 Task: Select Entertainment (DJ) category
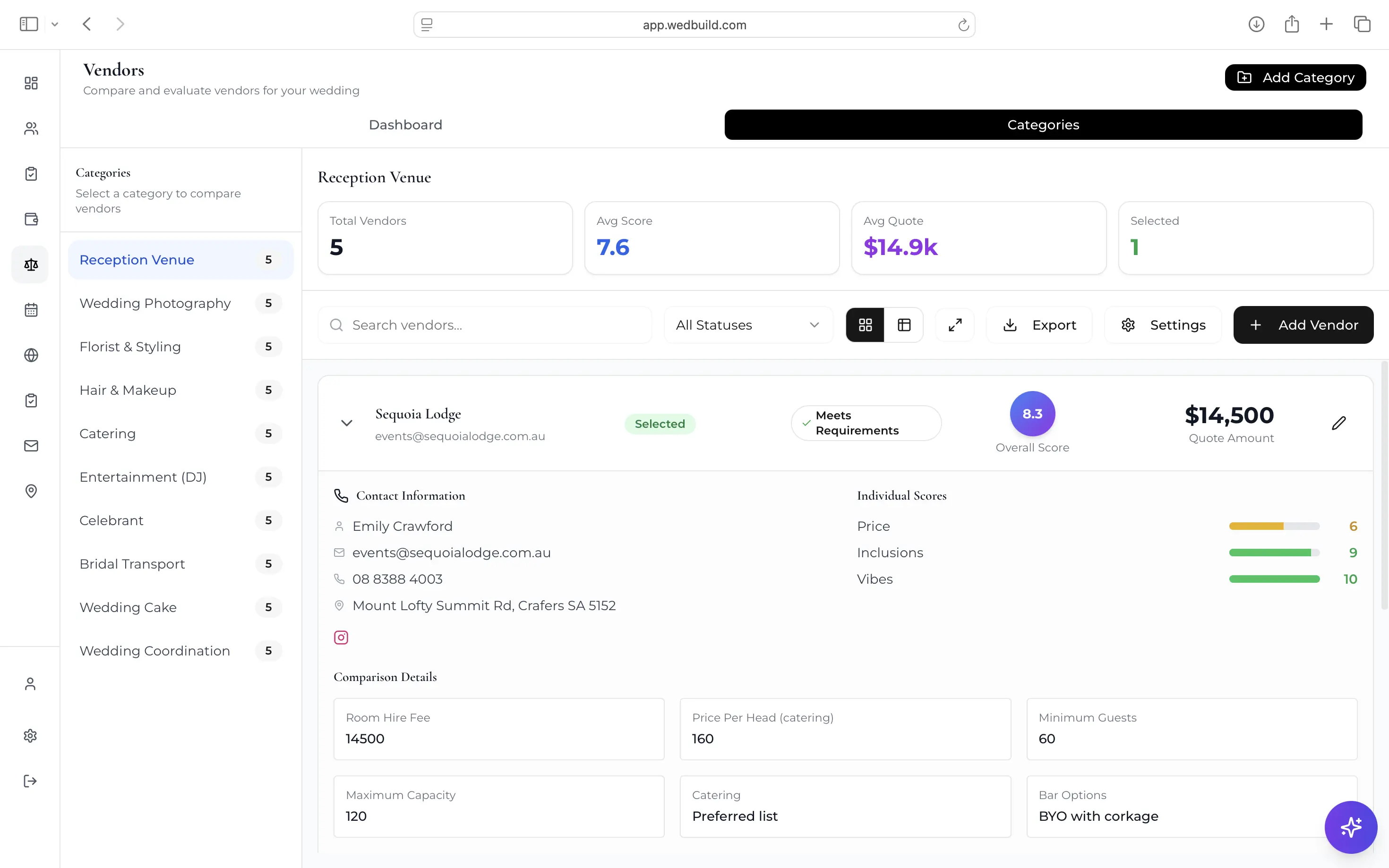click(181, 477)
